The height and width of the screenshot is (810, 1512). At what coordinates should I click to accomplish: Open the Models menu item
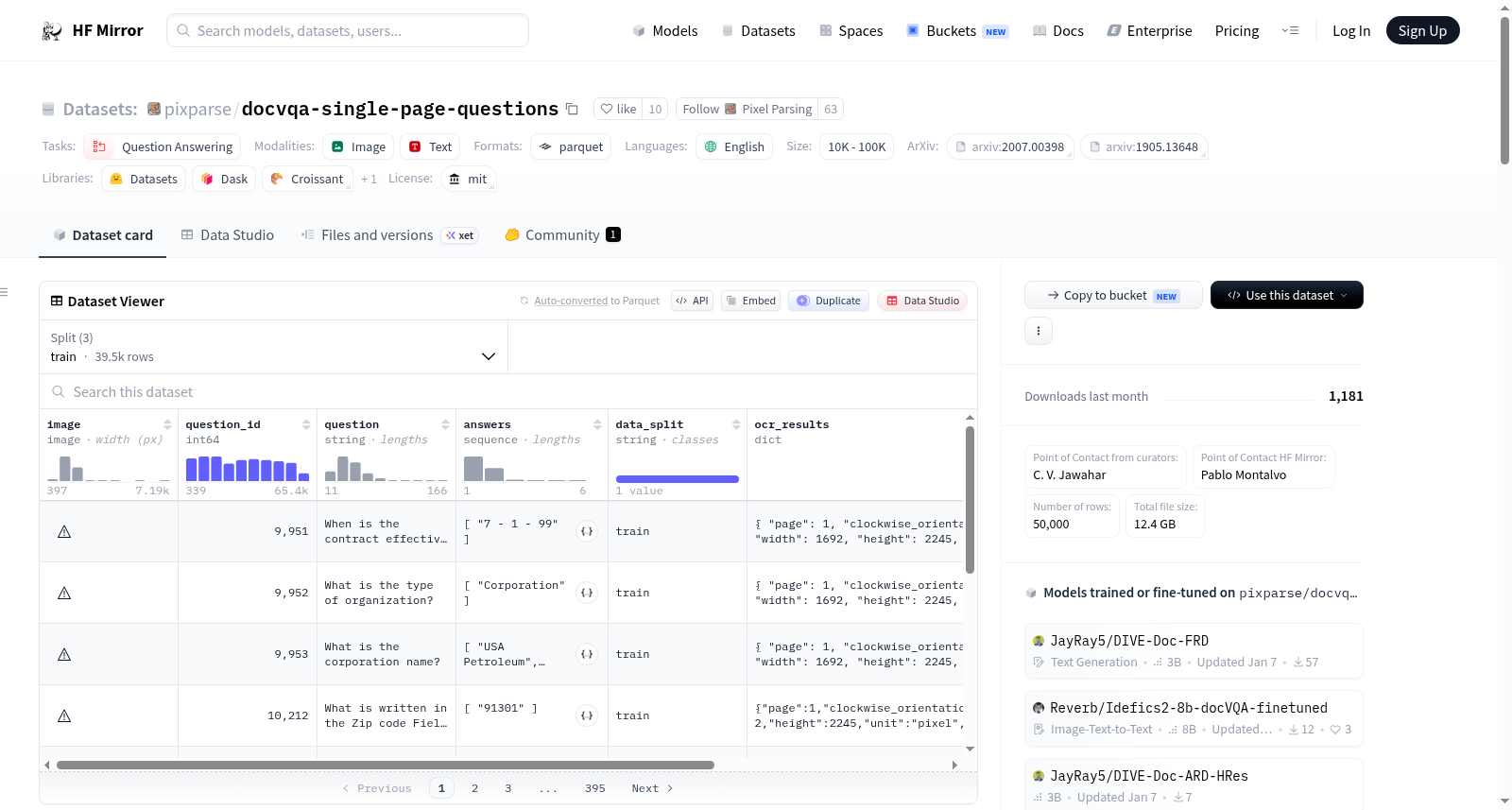tap(665, 30)
